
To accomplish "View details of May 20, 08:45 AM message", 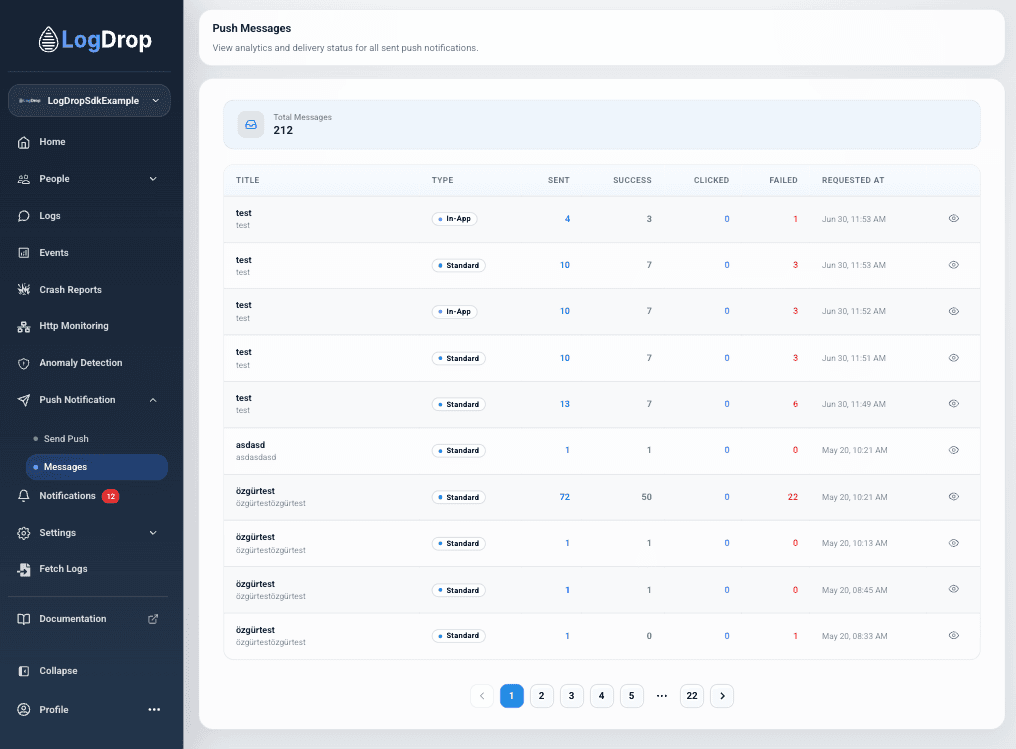I will click(954, 589).
